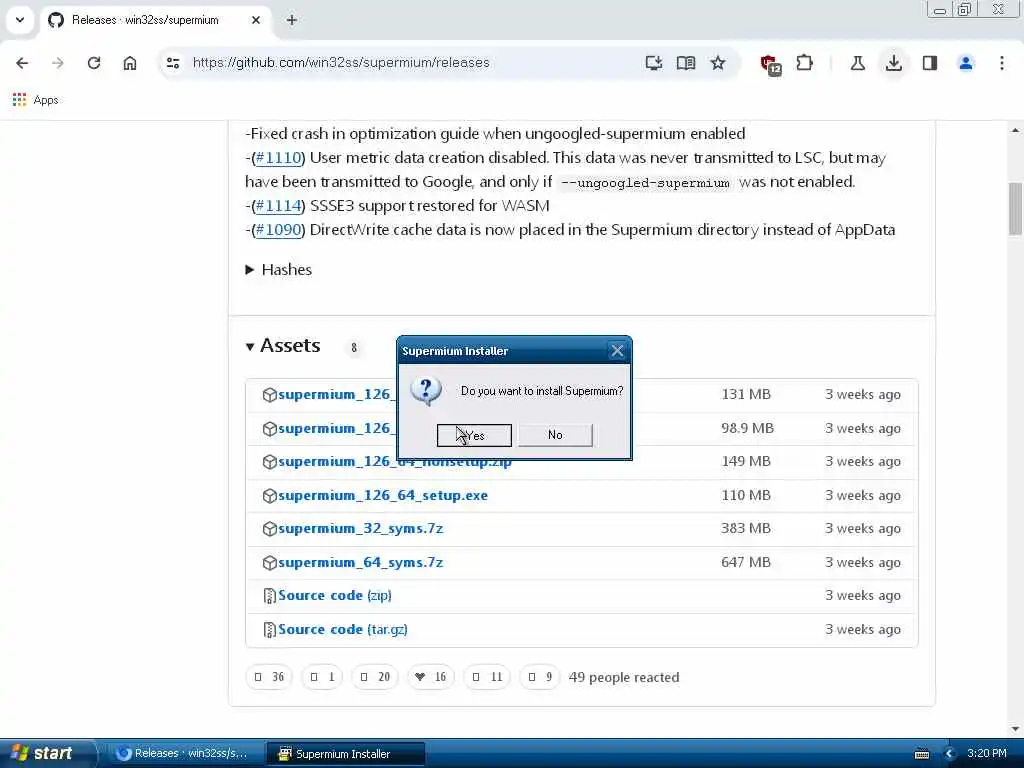
Task: Click the reaction with 36 votes
Action: click(x=269, y=677)
